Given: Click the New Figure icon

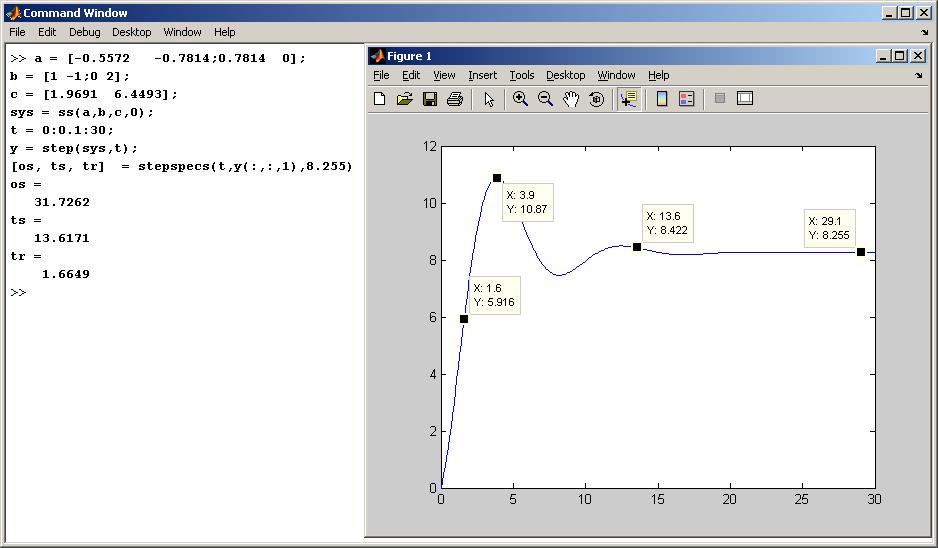Looking at the screenshot, I should pyautogui.click(x=380, y=99).
